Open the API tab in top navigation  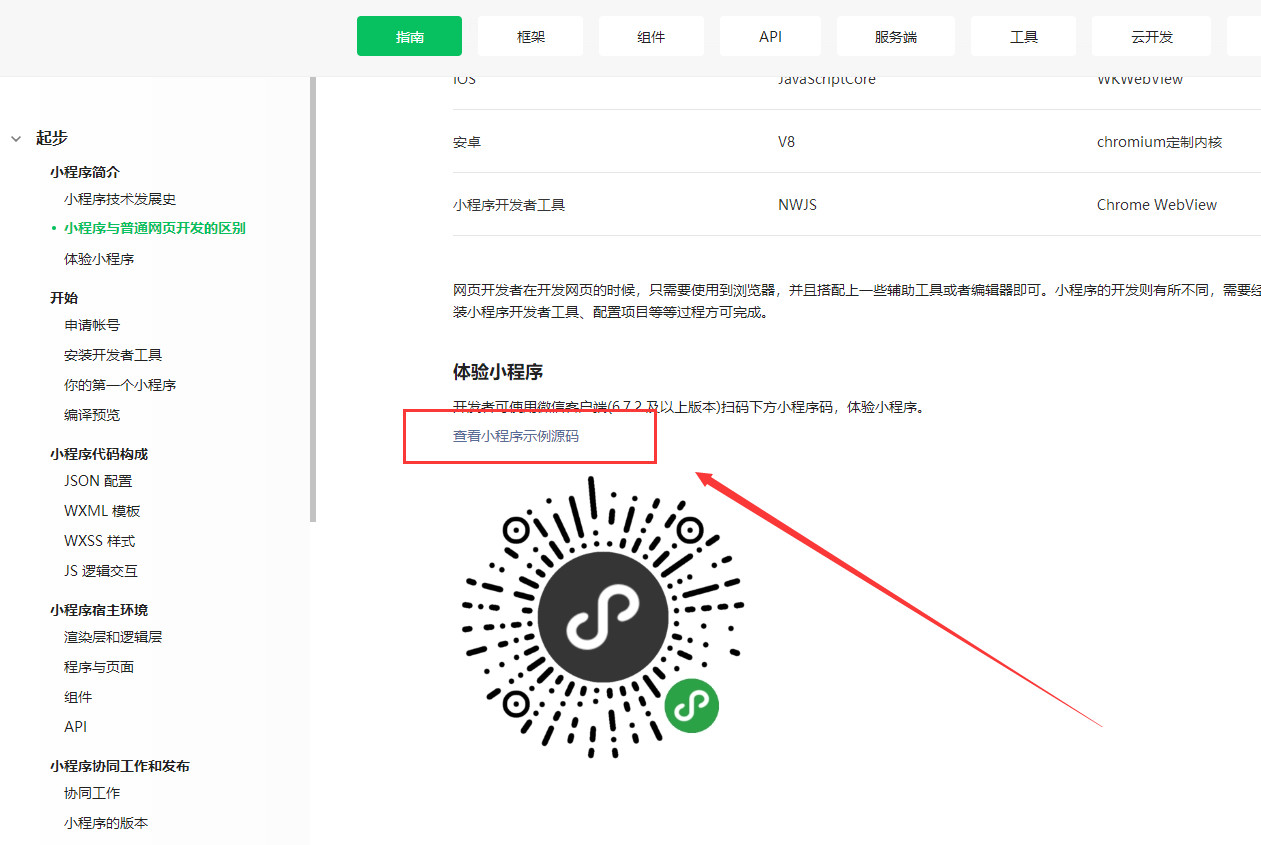[x=770, y=36]
